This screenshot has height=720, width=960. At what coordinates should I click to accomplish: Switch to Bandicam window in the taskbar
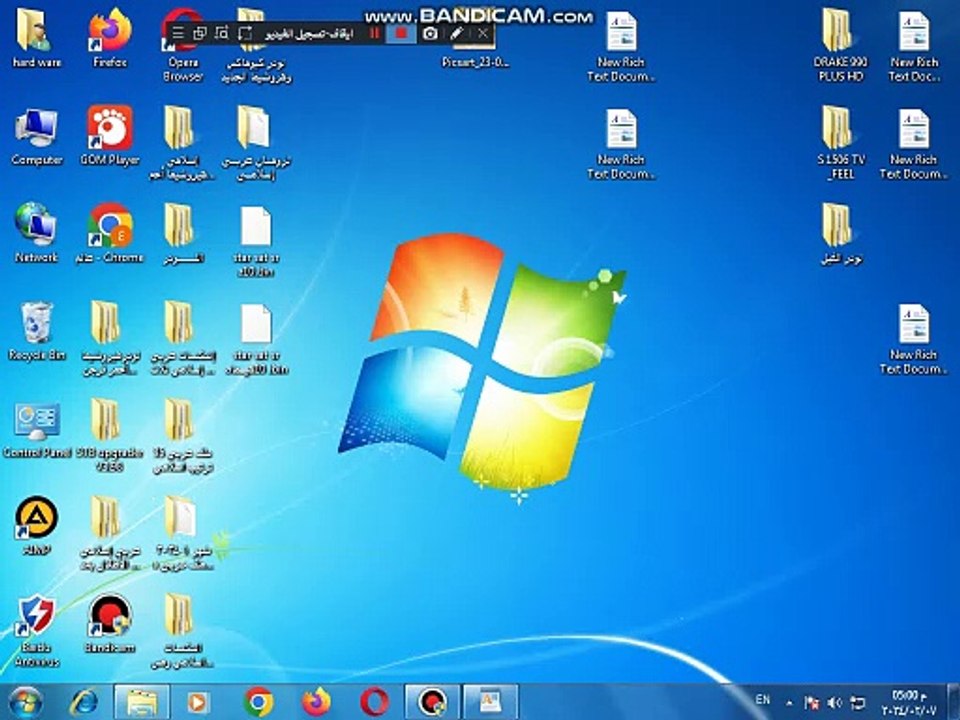pos(432,702)
